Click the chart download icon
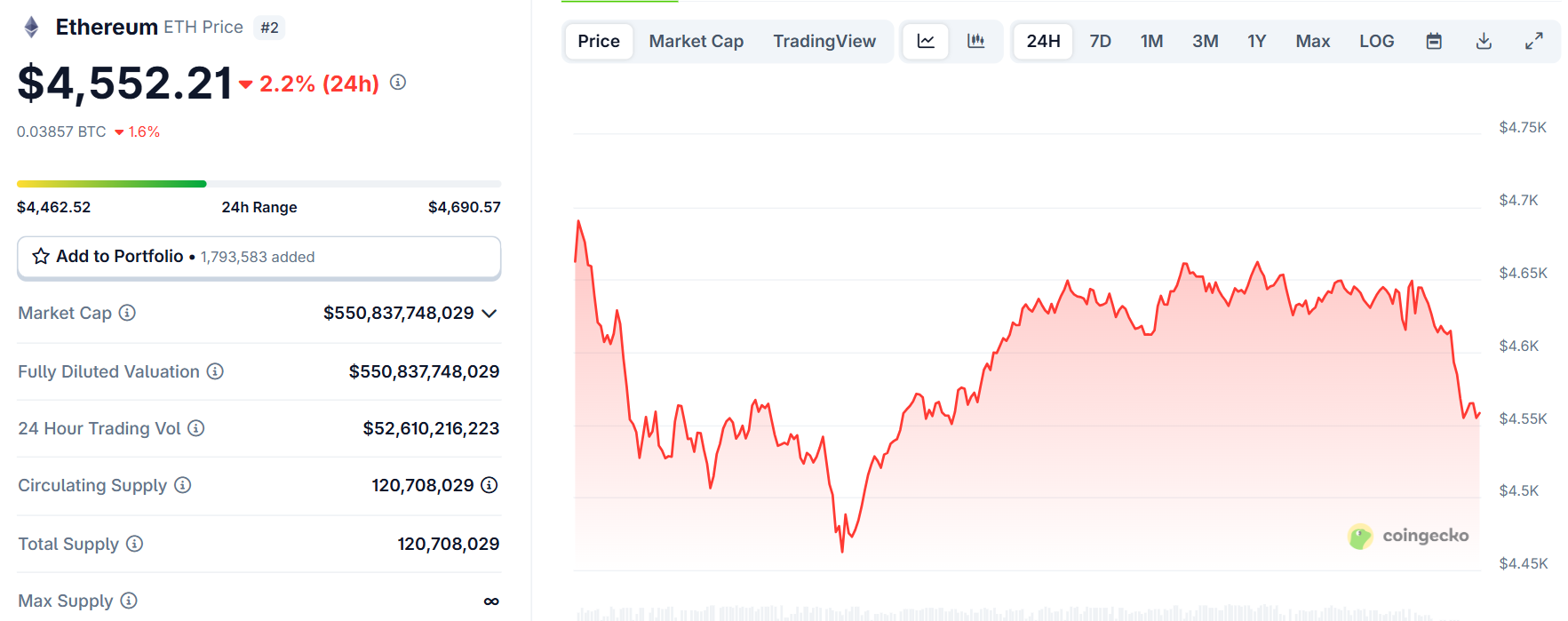This screenshot has height=621, width=1568. pyautogui.click(x=1484, y=41)
